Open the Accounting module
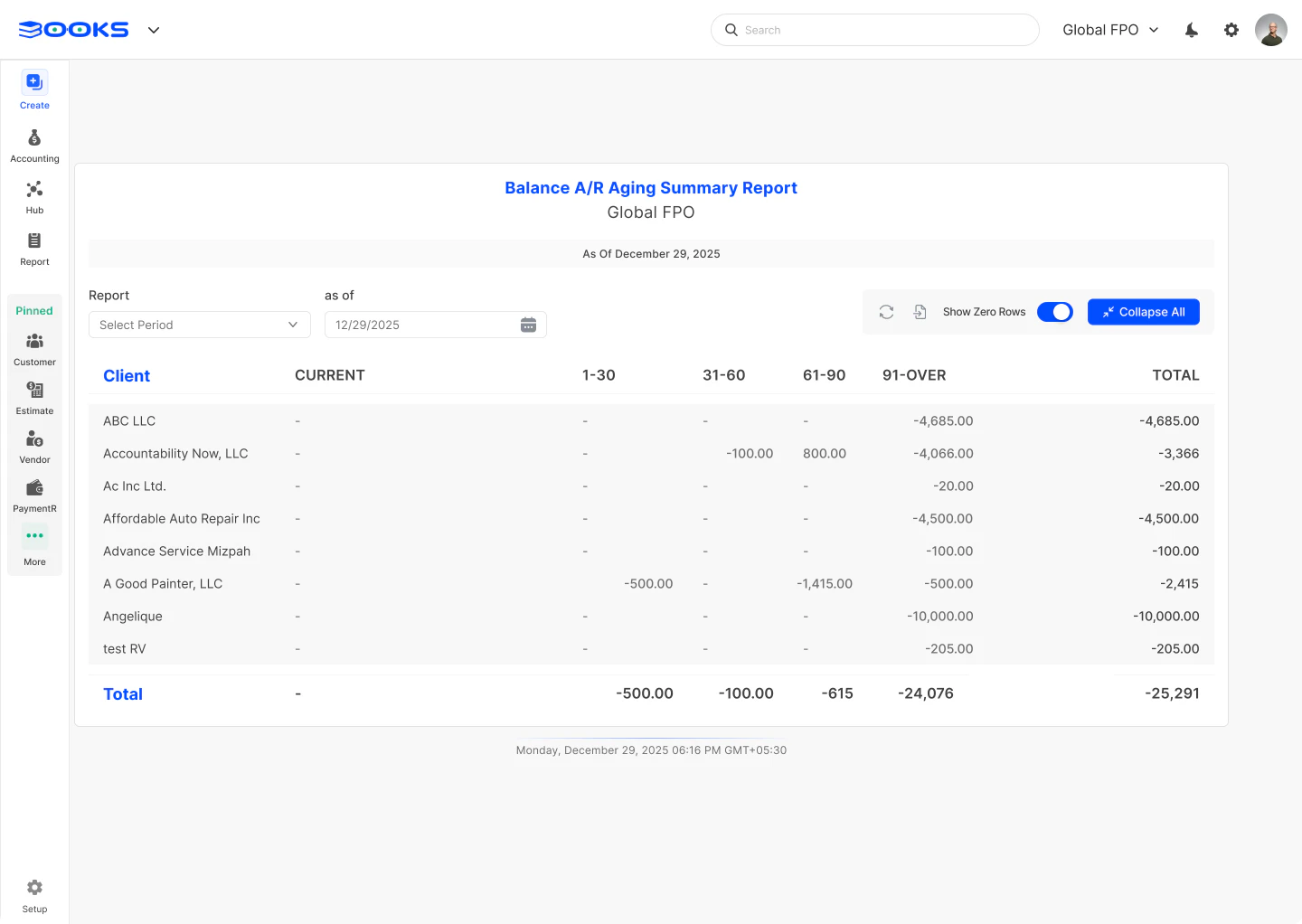The image size is (1302, 924). tap(34, 146)
